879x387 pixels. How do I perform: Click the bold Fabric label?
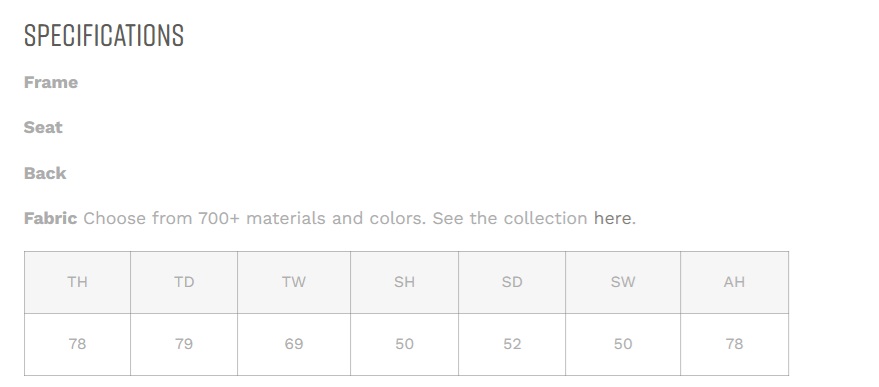click(x=50, y=218)
